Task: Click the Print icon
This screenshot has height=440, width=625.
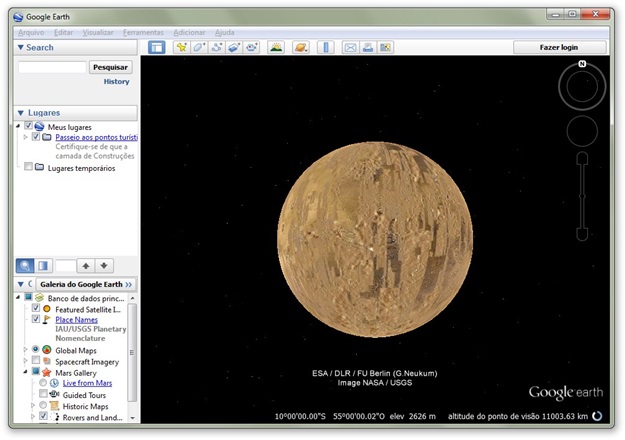Action: (x=368, y=47)
